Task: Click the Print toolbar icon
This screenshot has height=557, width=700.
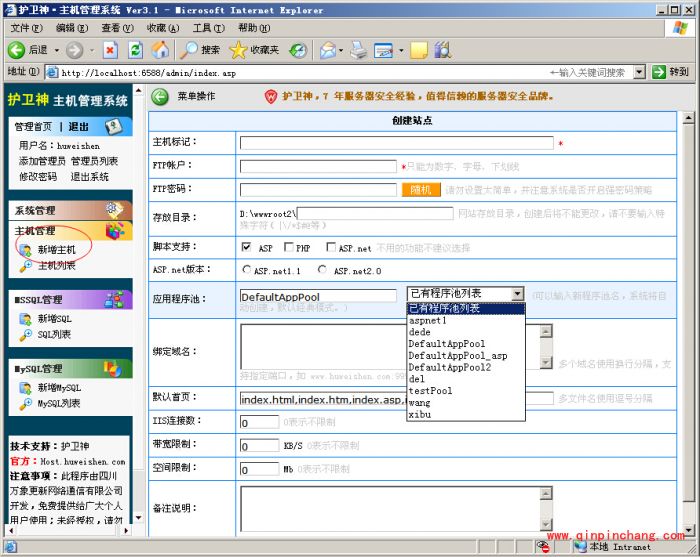Action: (358, 50)
